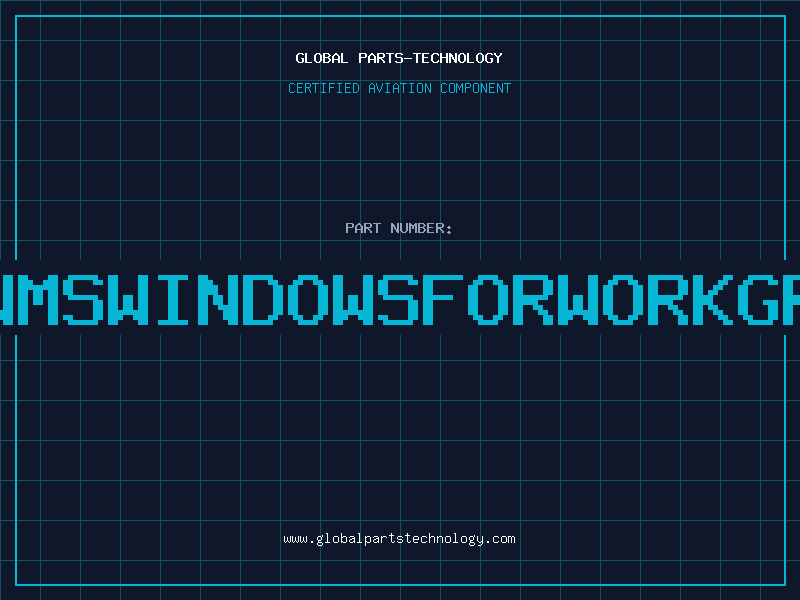Select the PART NUMBER: label
This screenshot has width=800, height=600.
pos(398,228)
